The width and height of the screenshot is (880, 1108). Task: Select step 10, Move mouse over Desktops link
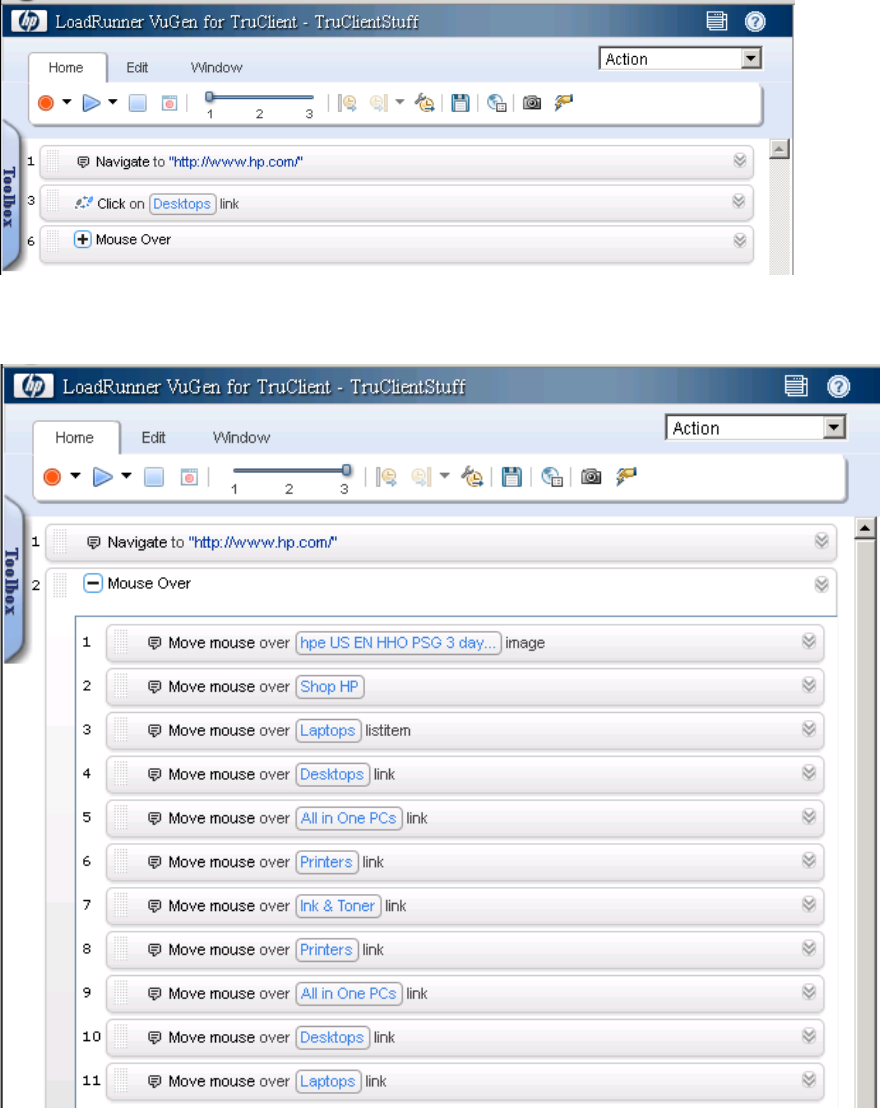click(x=464, y=1037)
